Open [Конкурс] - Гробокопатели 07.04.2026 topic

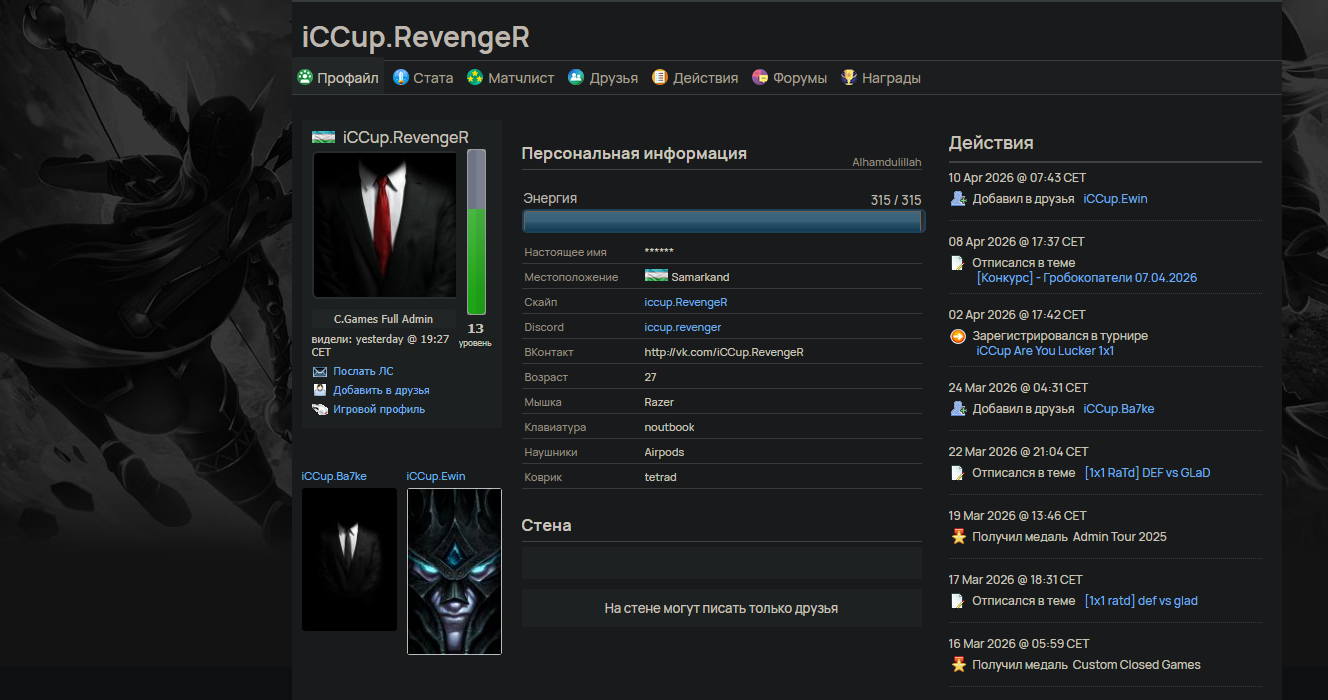[x=1087, y=278]
